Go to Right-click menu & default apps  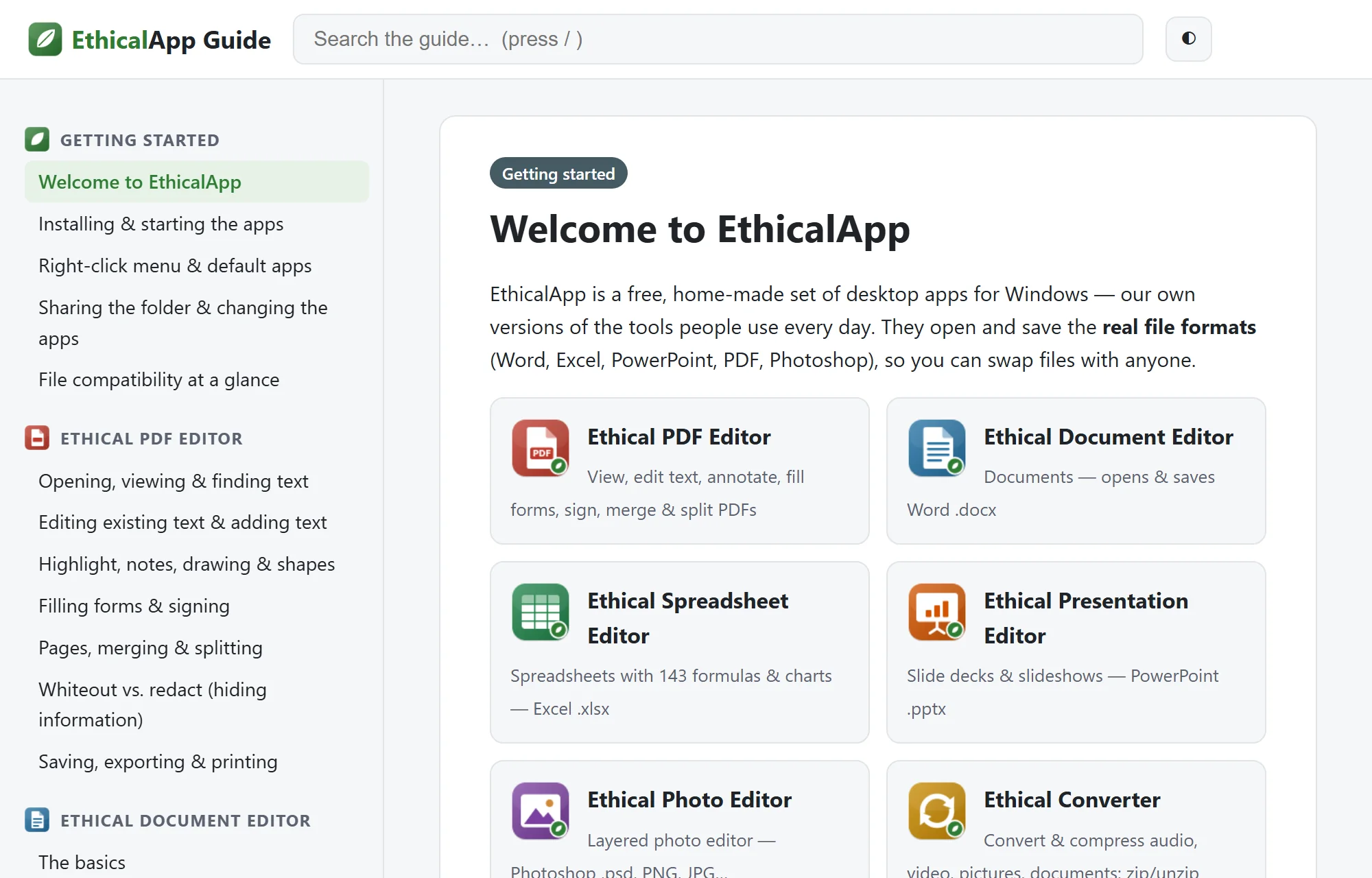(197, 265)
